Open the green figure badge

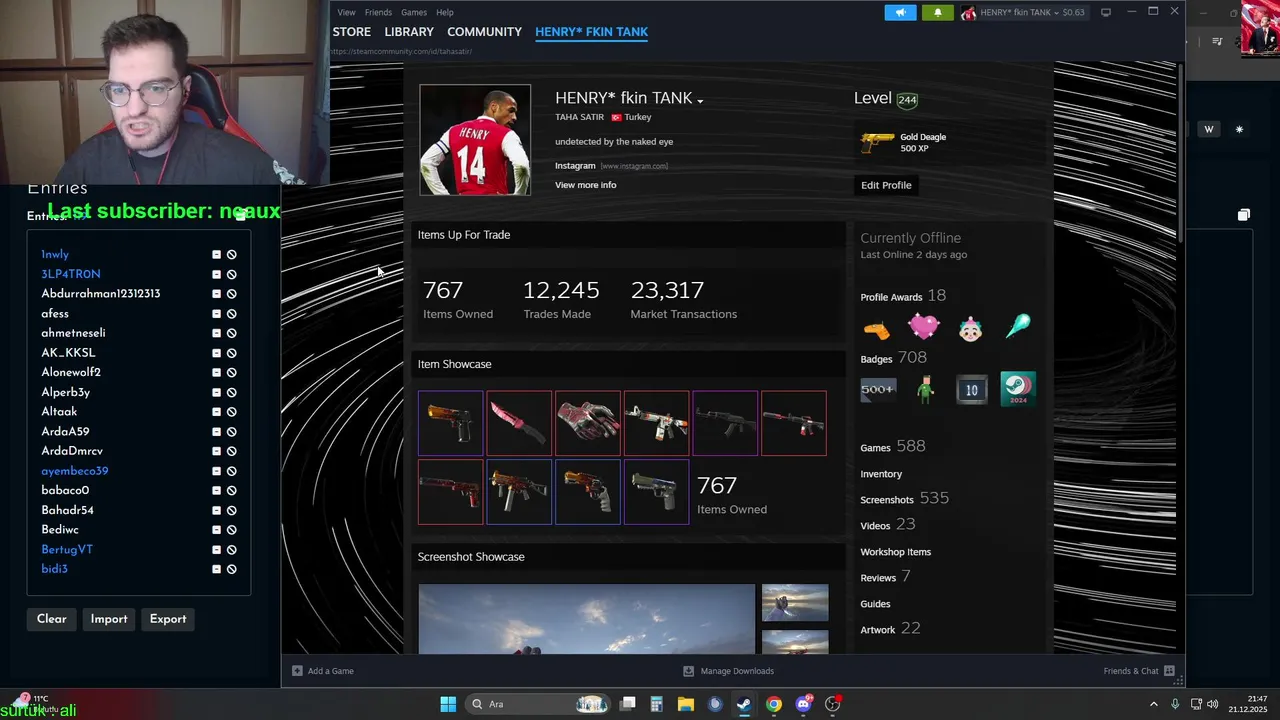925,389
